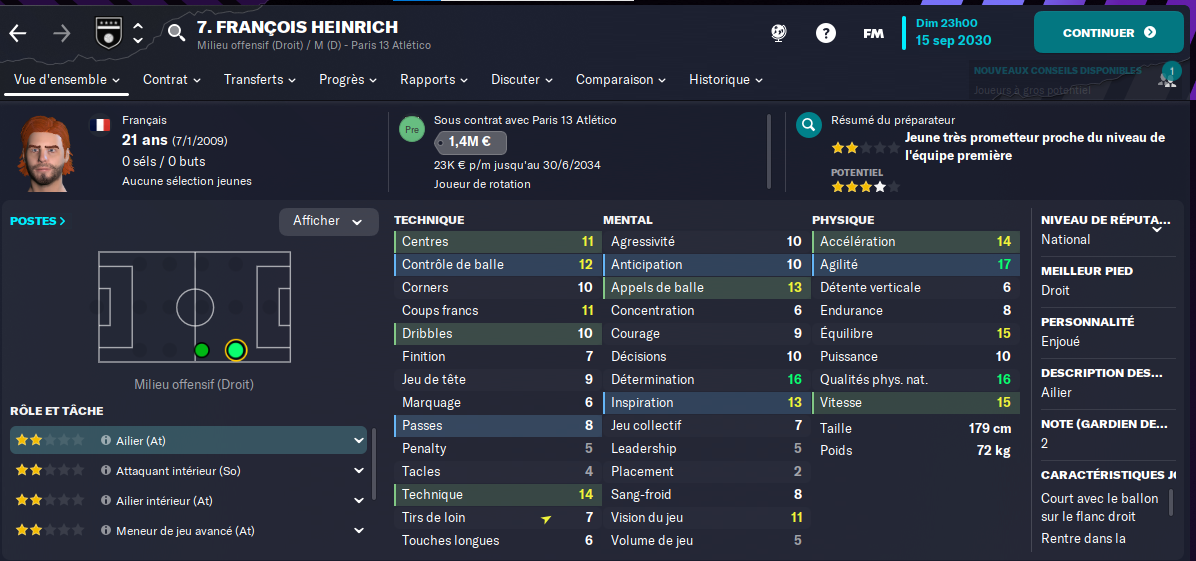This screenshot has height=561, width=1196.
Task: Select the Attaquant intérieur (So) role row
Action: point(188,471)
